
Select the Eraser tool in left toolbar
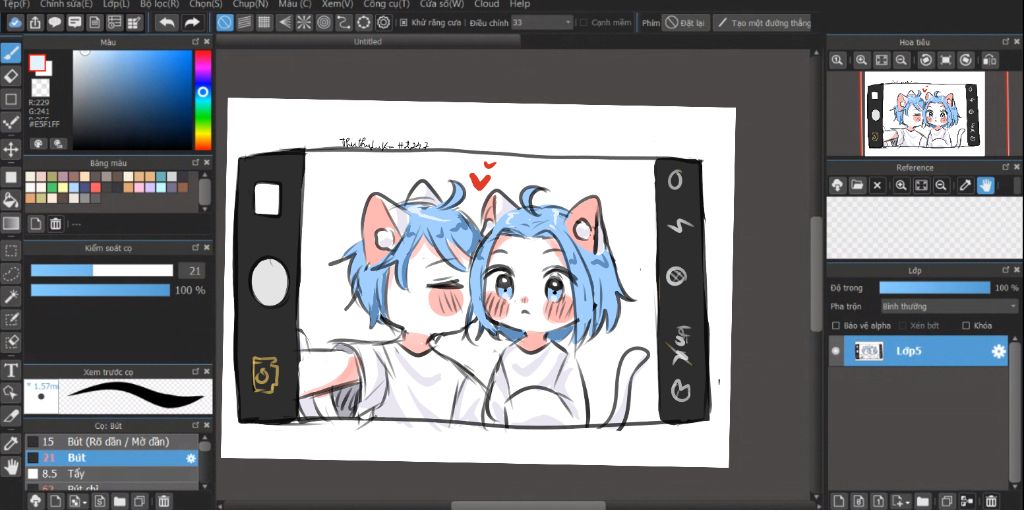pos(11,76)
